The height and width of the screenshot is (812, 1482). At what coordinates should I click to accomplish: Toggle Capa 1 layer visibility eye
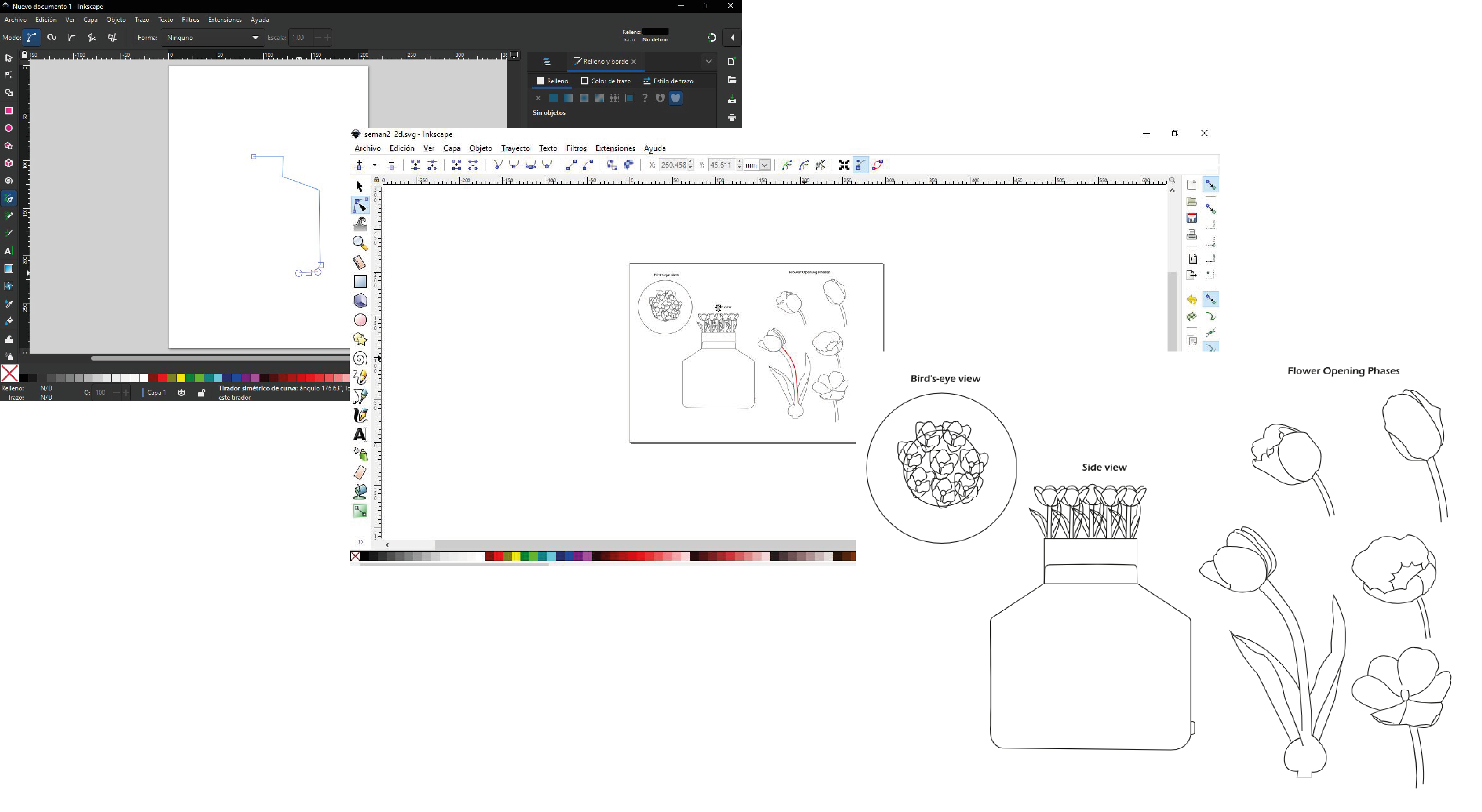pyautogui.click(x=181, y=393)
